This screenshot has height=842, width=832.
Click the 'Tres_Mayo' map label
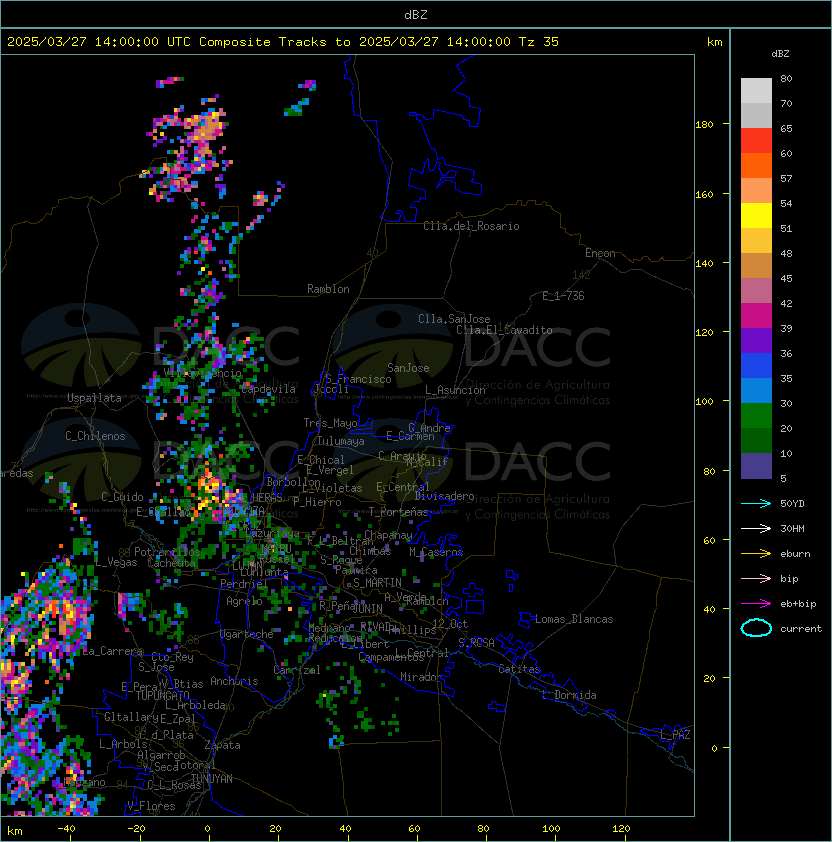tap(330, 423)
